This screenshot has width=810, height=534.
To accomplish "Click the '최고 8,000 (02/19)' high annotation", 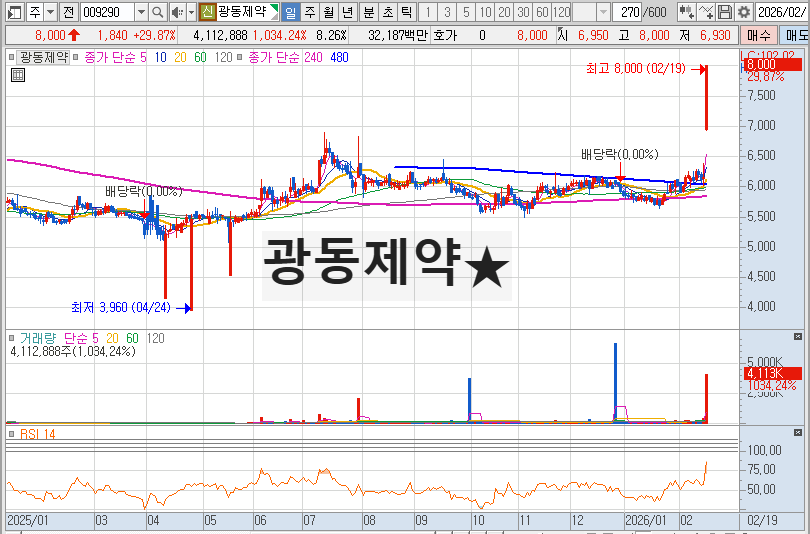I will pyautogui.click(x=636, y=68).
